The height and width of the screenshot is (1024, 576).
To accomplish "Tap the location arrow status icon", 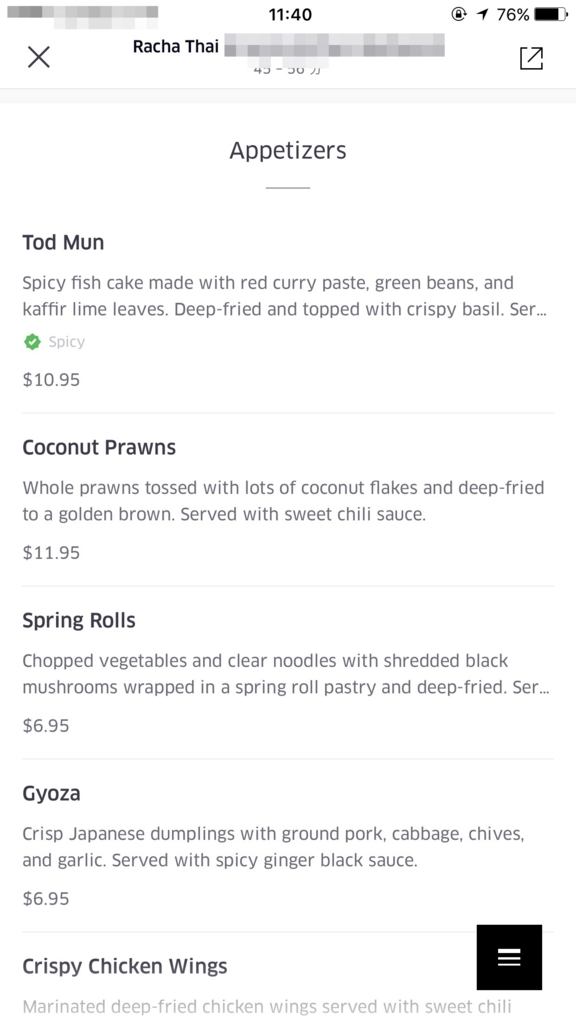I will 483,14.
